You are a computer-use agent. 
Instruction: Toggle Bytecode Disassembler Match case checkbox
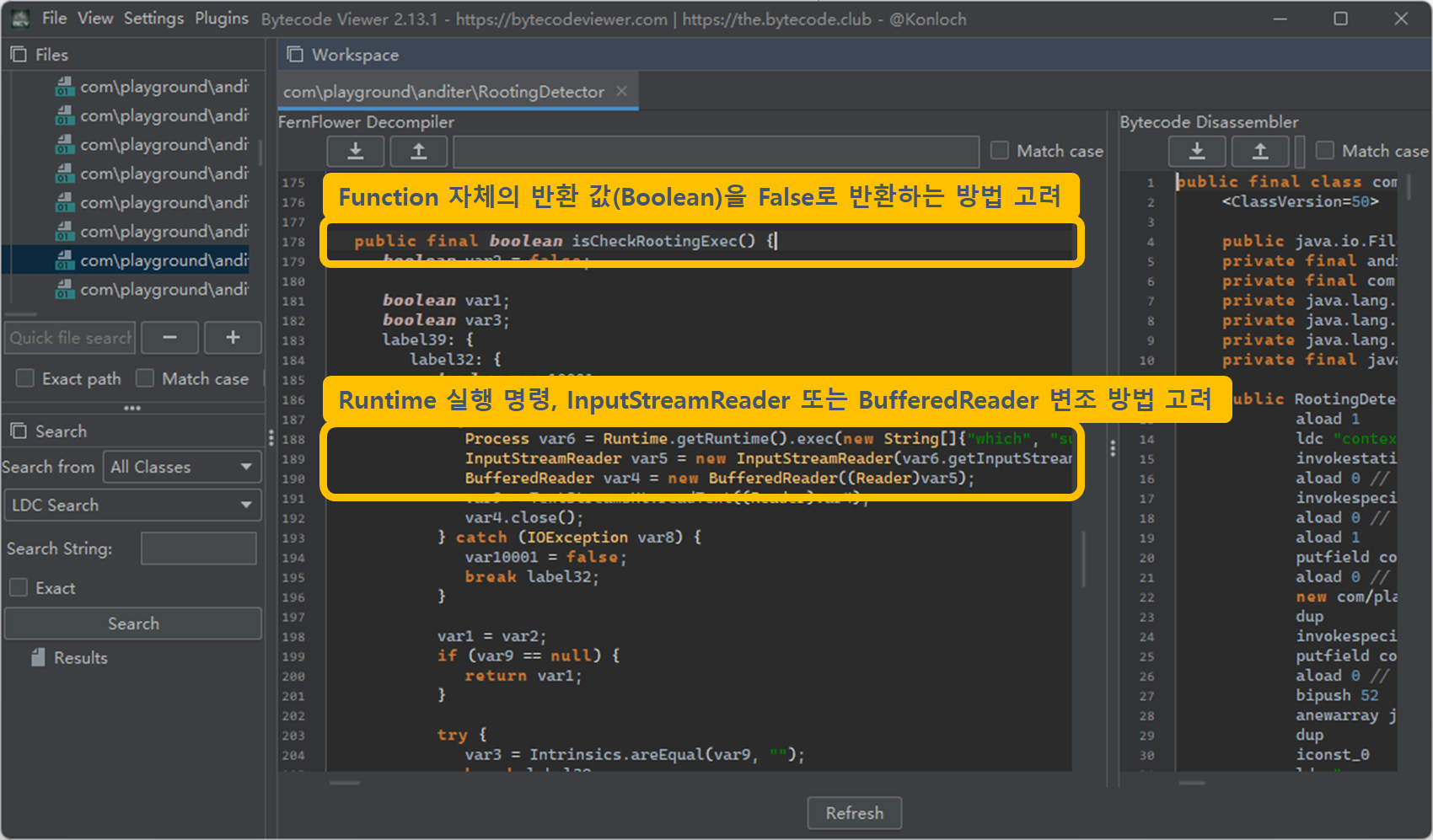point(1325,151)
